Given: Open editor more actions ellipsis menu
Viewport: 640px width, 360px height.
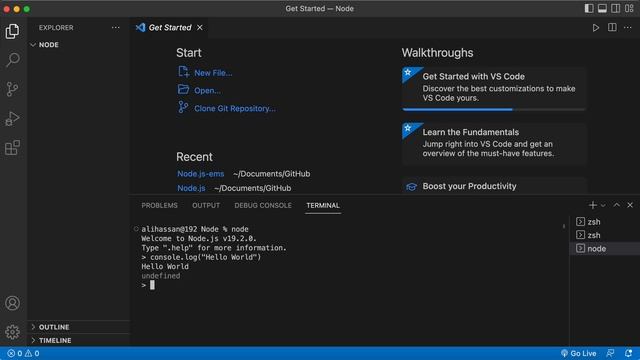Looking at the screenshot, I should tap(628, 28).
